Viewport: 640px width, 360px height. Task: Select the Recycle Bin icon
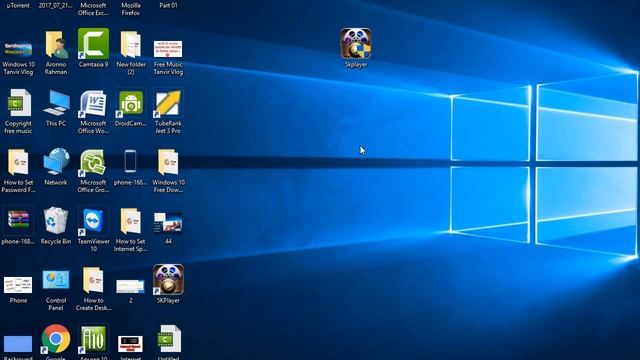(56, 221)
